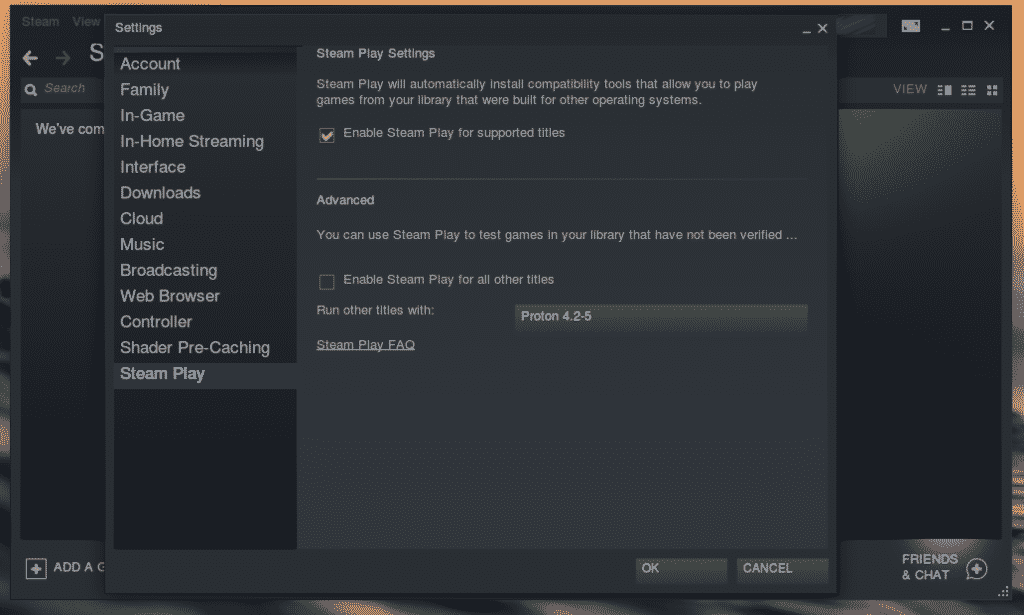Open the Steam menu
The height and width of the screenshot is (615, 1024).
(40, 22)
